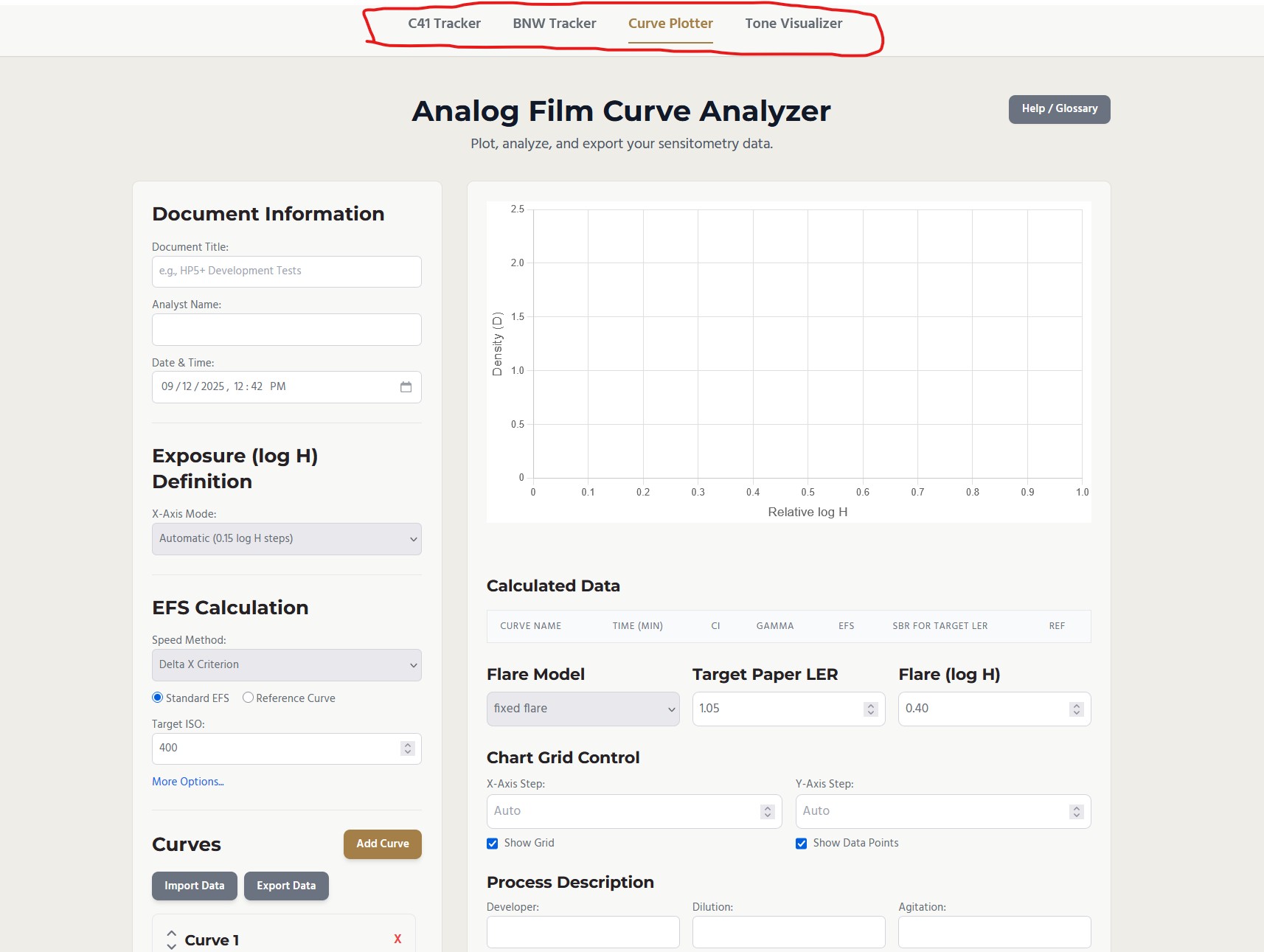The image size is (1264, 952).
Task: Toggle the Show Data Points checkbox
Action: tap(801, 844)
